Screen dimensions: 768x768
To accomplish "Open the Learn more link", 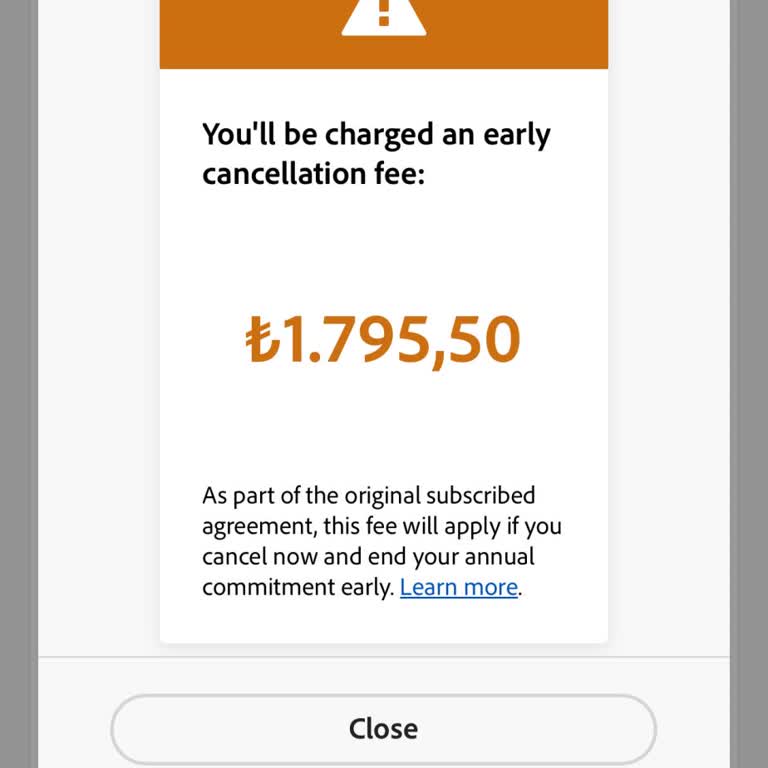I will [459, 587].
